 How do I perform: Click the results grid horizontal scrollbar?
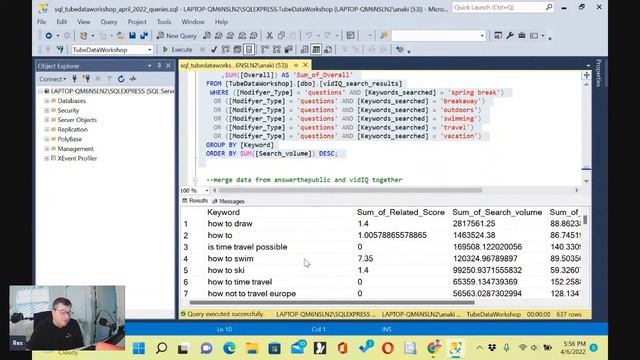click(x=332, y=303)
